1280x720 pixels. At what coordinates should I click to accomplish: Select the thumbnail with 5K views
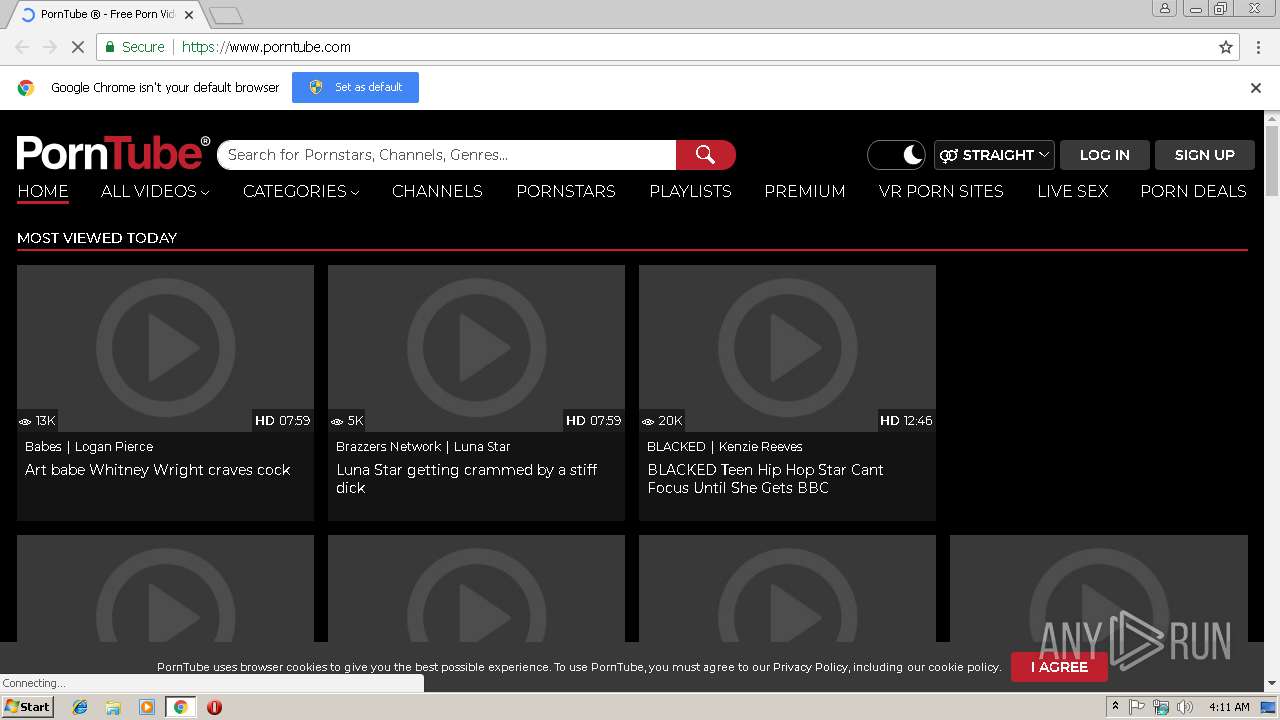[476, 348]
